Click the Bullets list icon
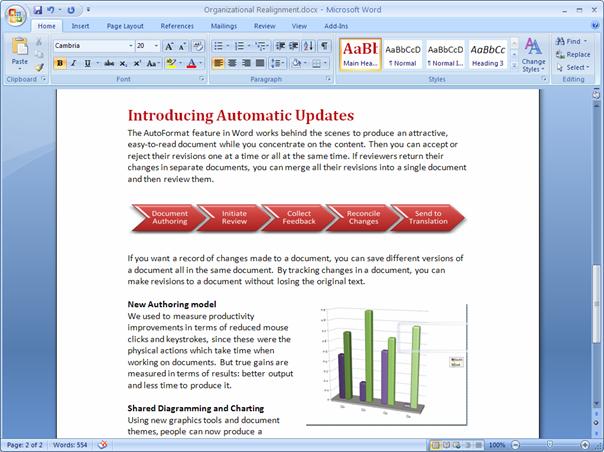604x452 pixels. click(219, 46)
